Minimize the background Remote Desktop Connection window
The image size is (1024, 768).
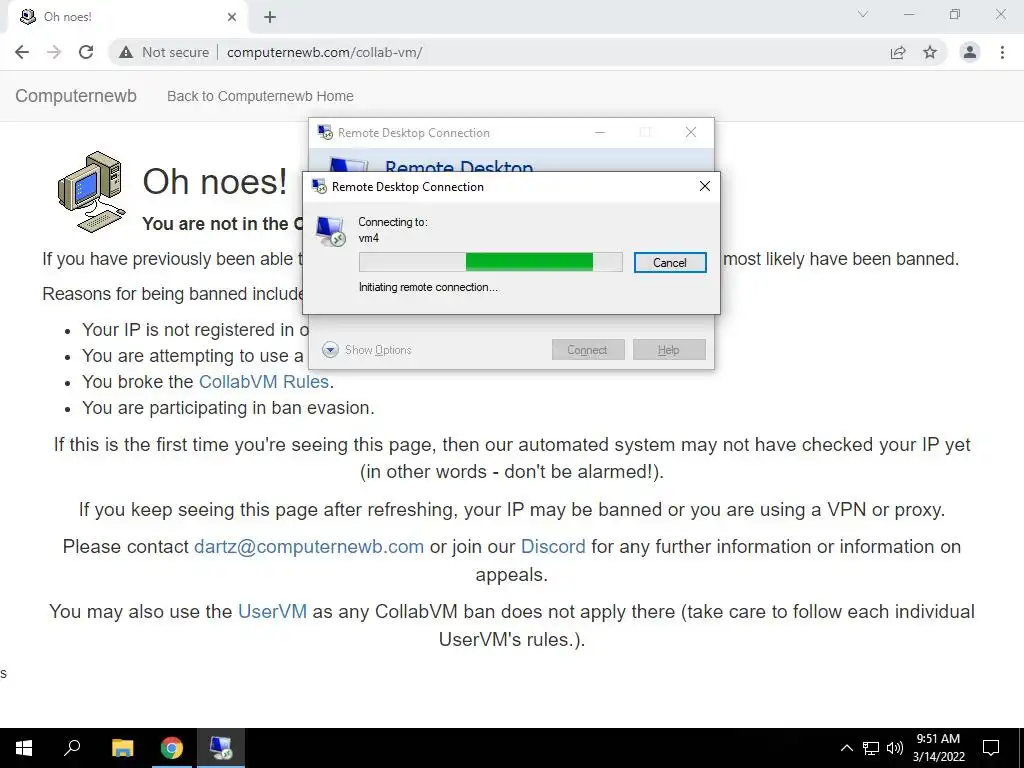pos(600,133)
